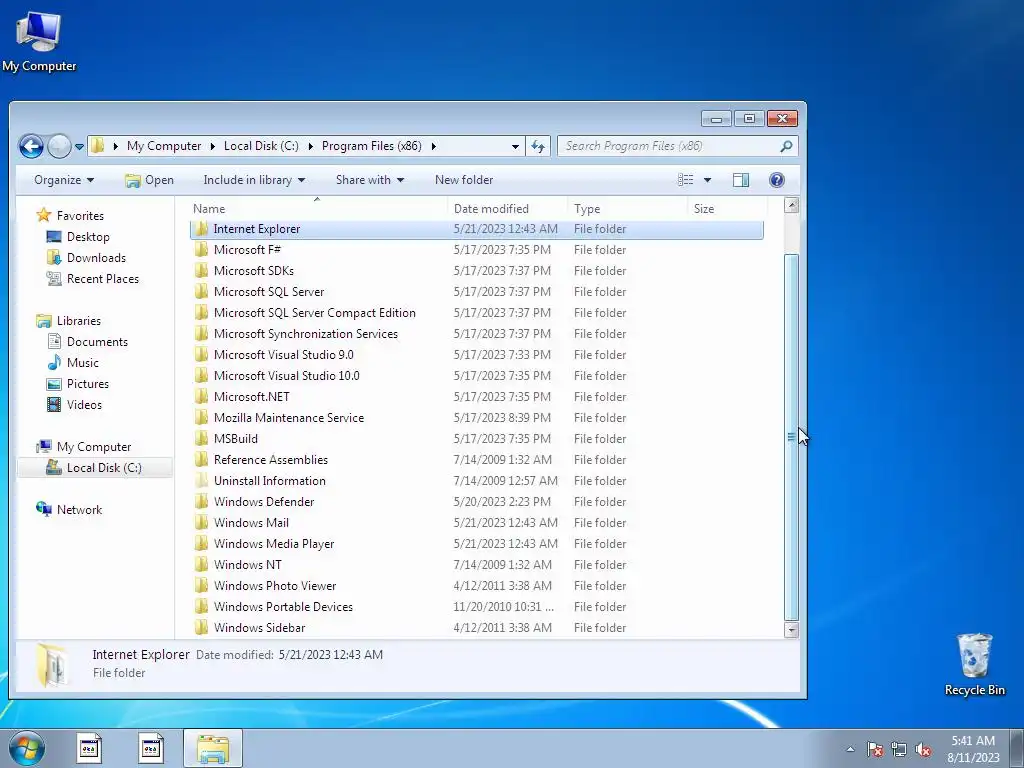Open the recent pages dropdown arrow
This screenshot has height=768, width=1024.
pos(80,147)
